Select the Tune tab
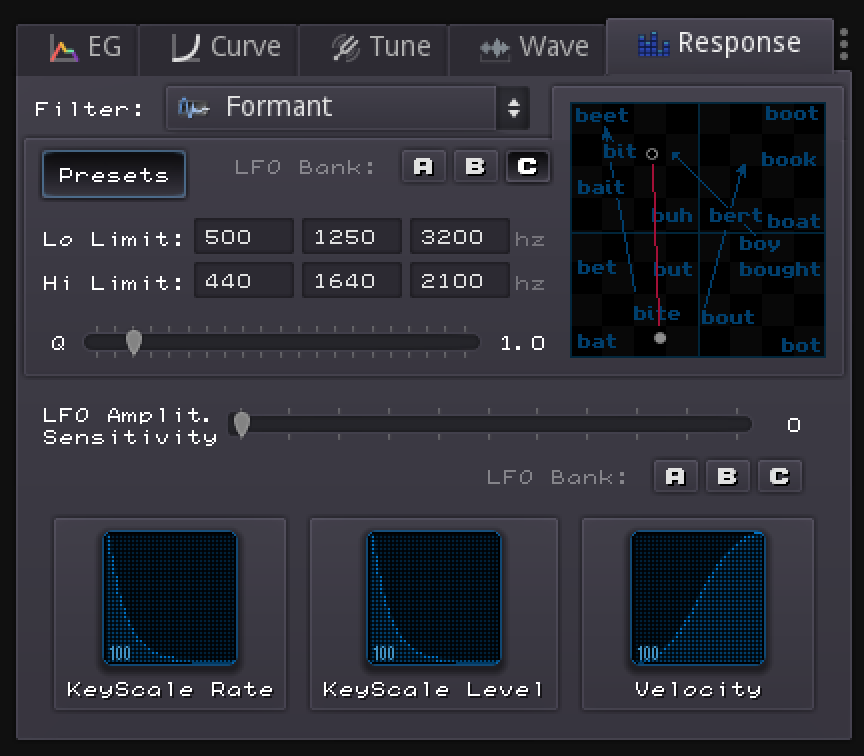Image resolution: width=864 pixels, height=756 pixels. tap(374, 49)
